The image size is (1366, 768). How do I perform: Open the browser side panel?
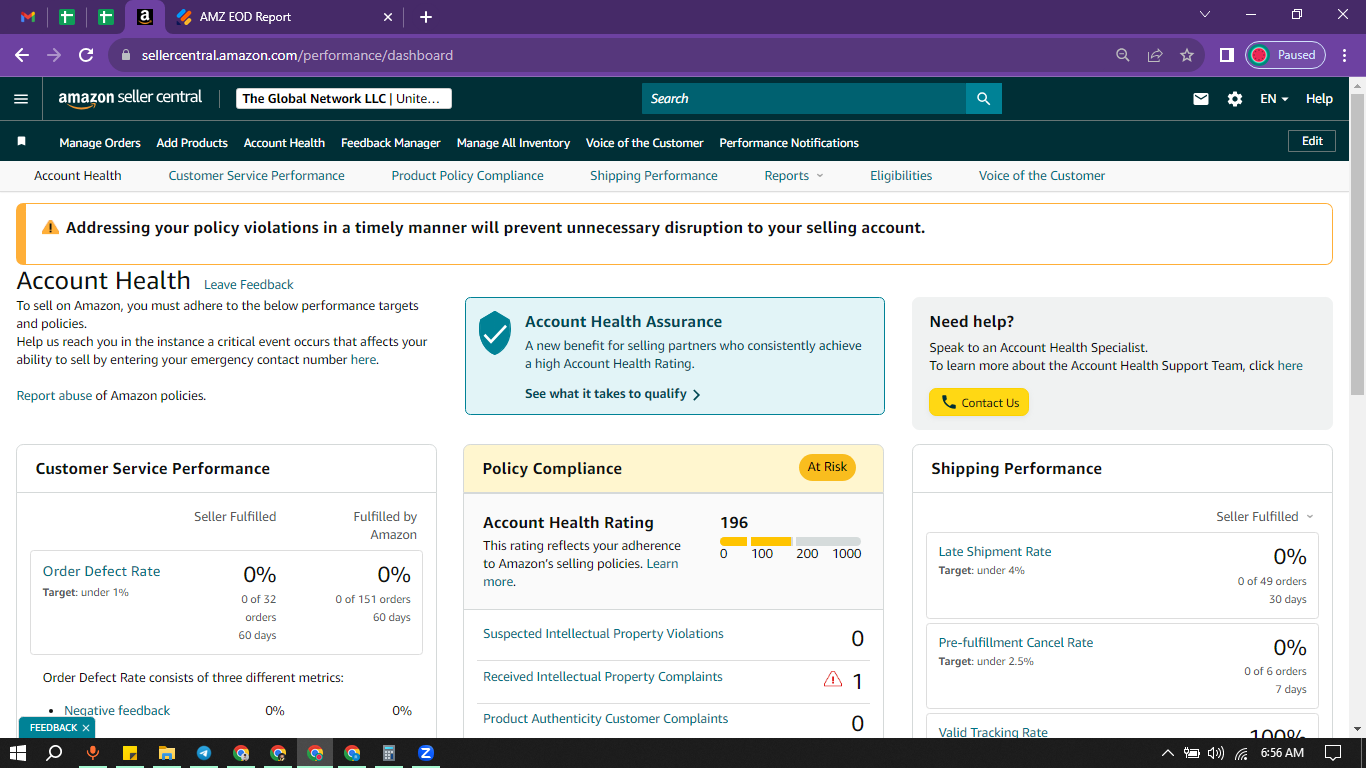pyautogui.click(x=1226, y=55)
